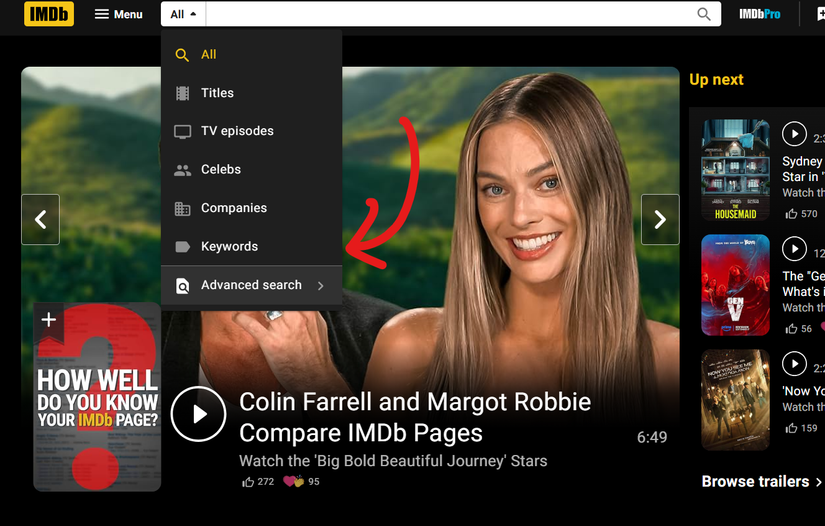Screen dimensions: 825x526
Task: Open The Housemaid thumbnail in Up next
Action: coord(735,170)
